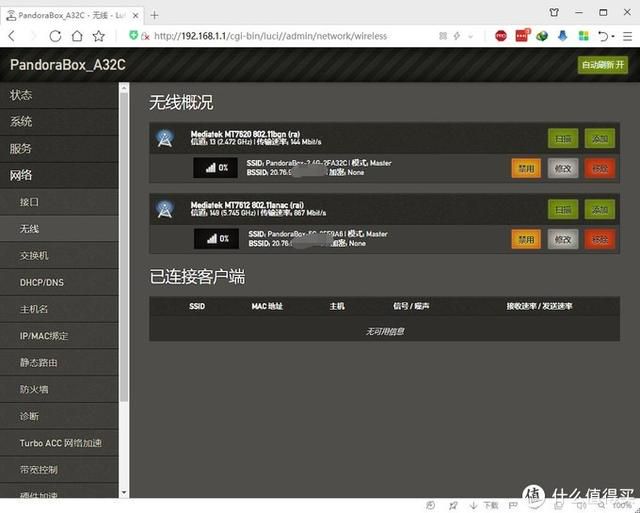Click 扫描 for the MT7620 radio

[x=563, y=138]
